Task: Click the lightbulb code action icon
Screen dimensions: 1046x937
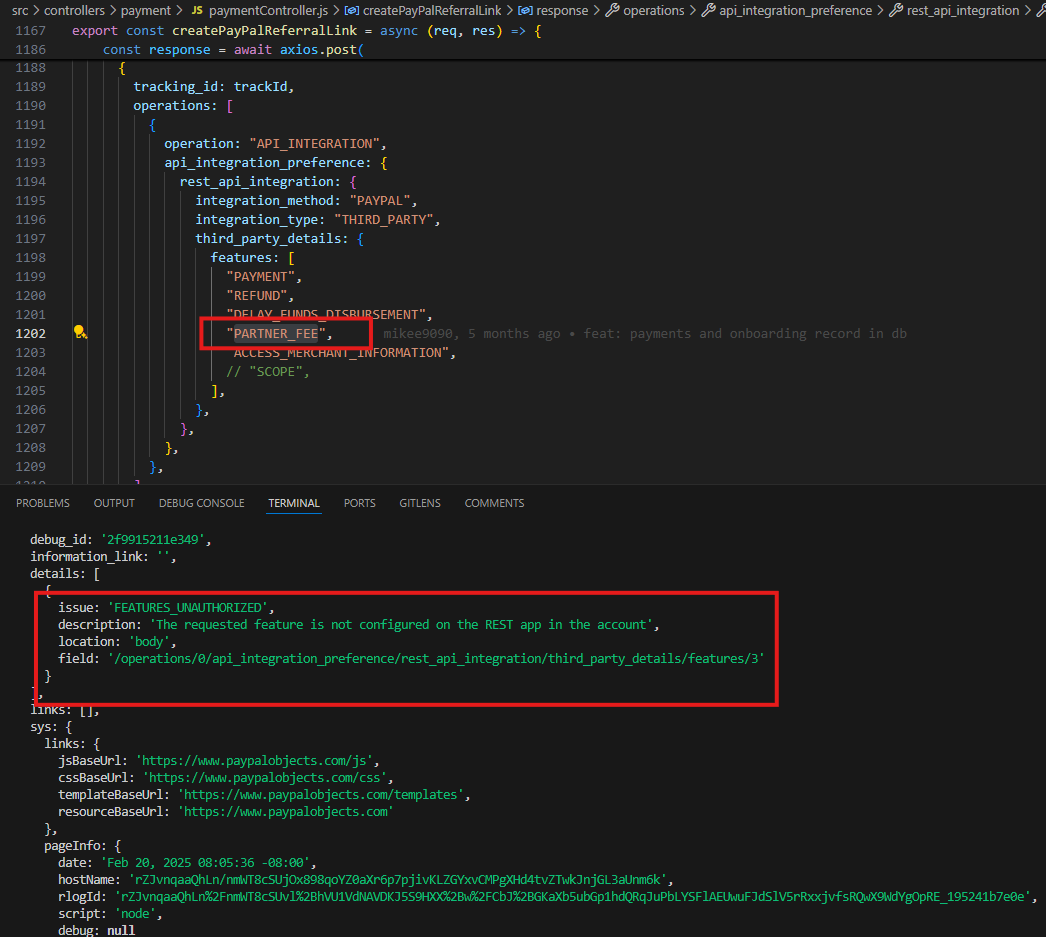Action: (80, 333)
